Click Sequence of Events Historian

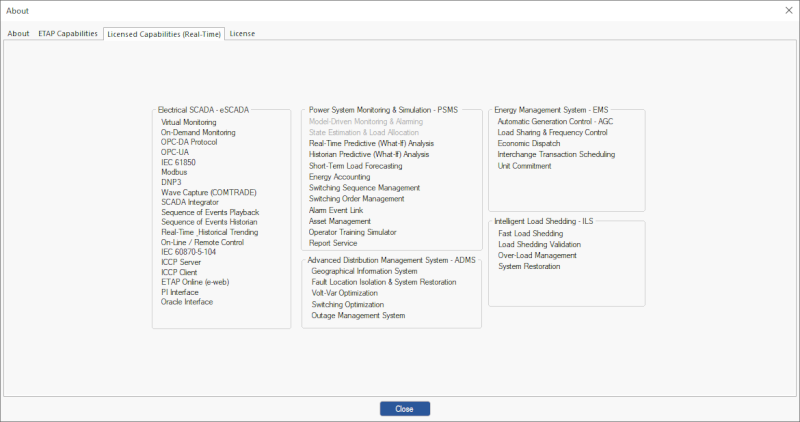[x=209, y=222]
